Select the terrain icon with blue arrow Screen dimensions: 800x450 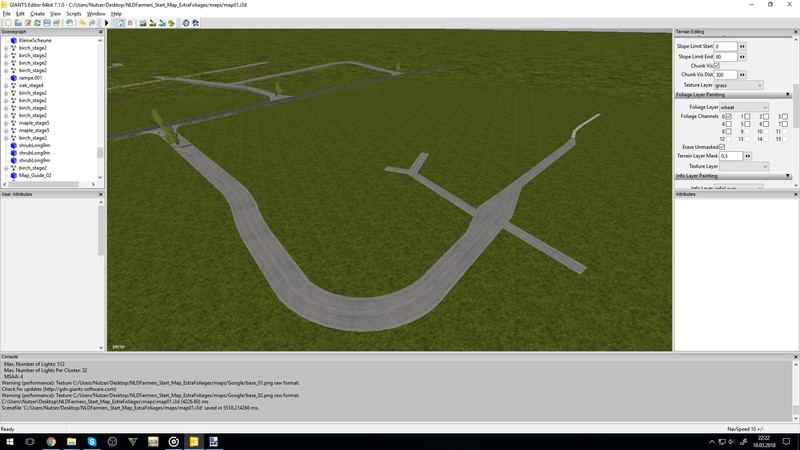coord(162,23)
